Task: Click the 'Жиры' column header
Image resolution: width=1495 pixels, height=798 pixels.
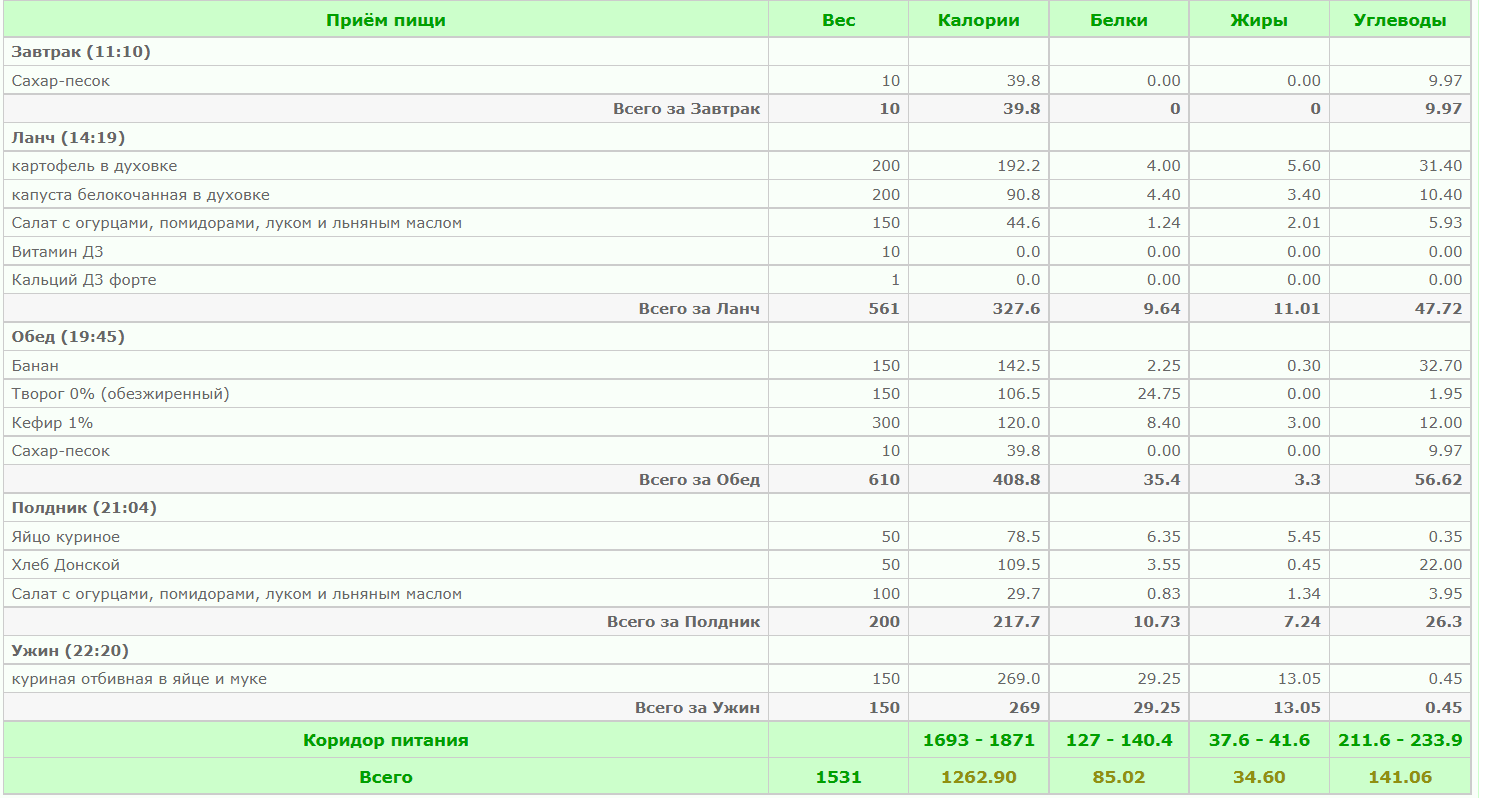Action: click(1258, 20)
